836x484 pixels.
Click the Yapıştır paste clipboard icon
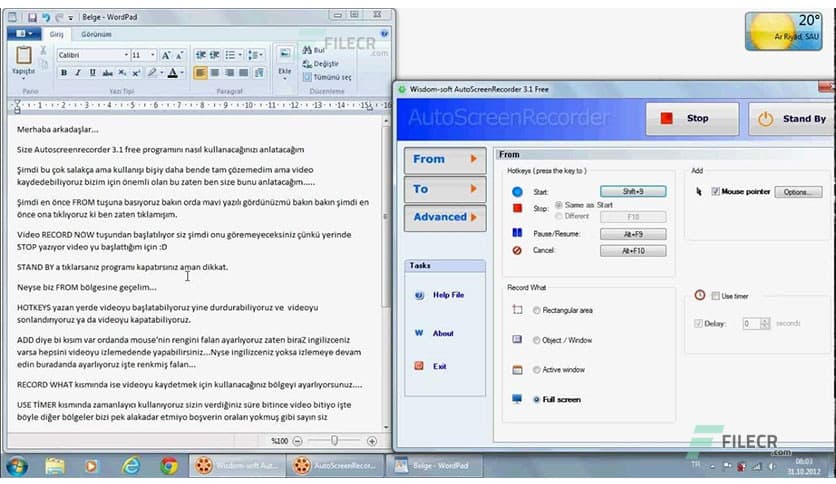pos(23,55)
